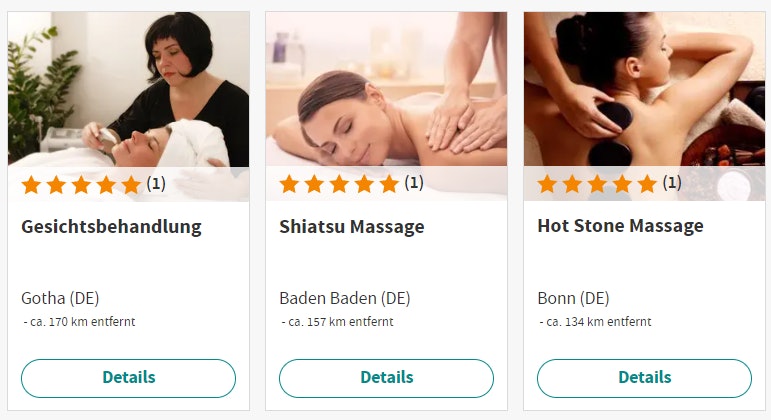Click the Shiatsu Massage photo
The height and width of the screenshot is (420, 771).
[386, 106]
